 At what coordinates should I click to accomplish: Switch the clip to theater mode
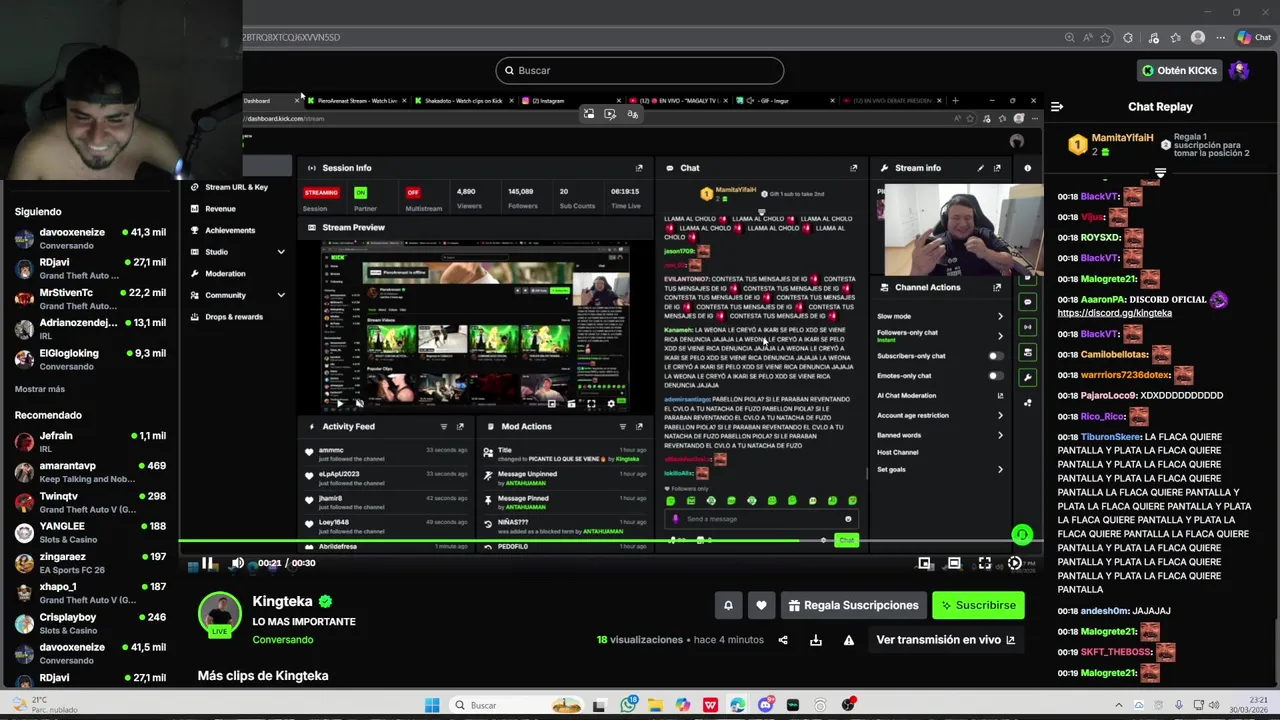[x=954, y=563]
